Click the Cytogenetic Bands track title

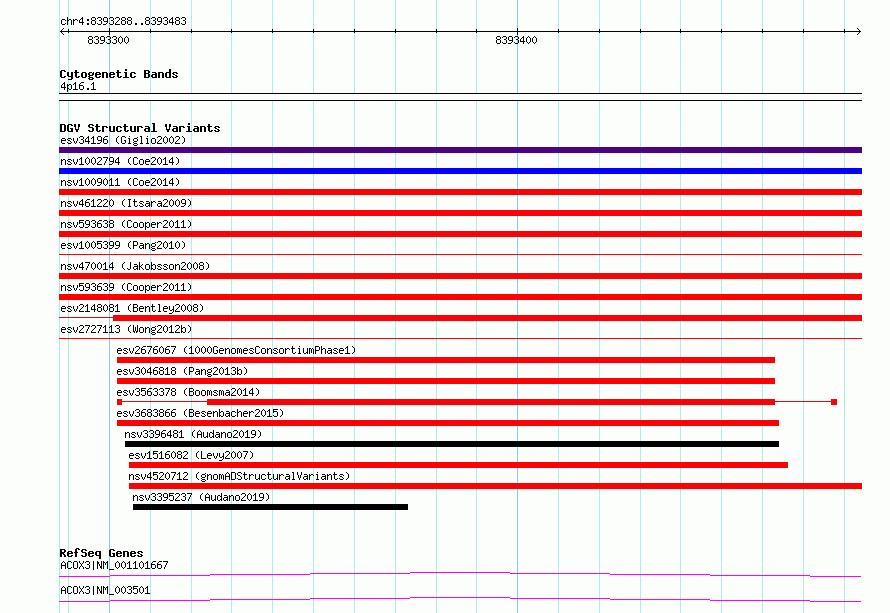(x=119, y=74)
